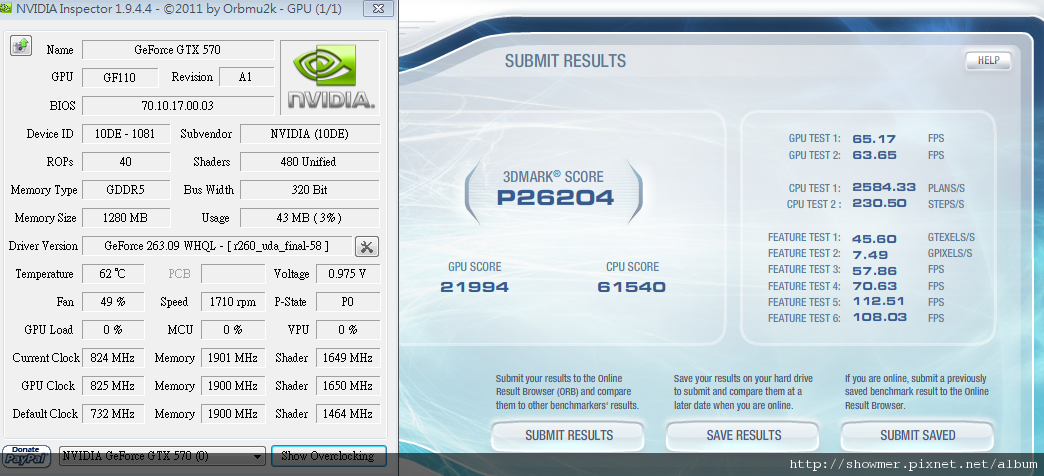Screen dimensions: 1044x476
Task: Select the GPU Load field 0 %
Action: (113, 330)
